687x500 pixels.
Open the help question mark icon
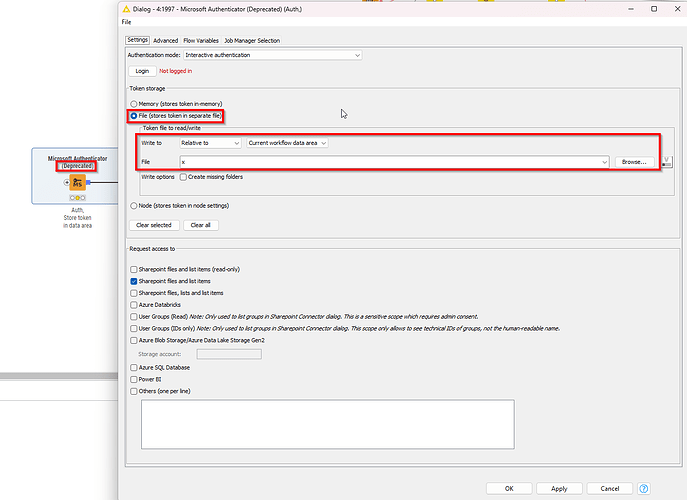[x=644, y=488]
